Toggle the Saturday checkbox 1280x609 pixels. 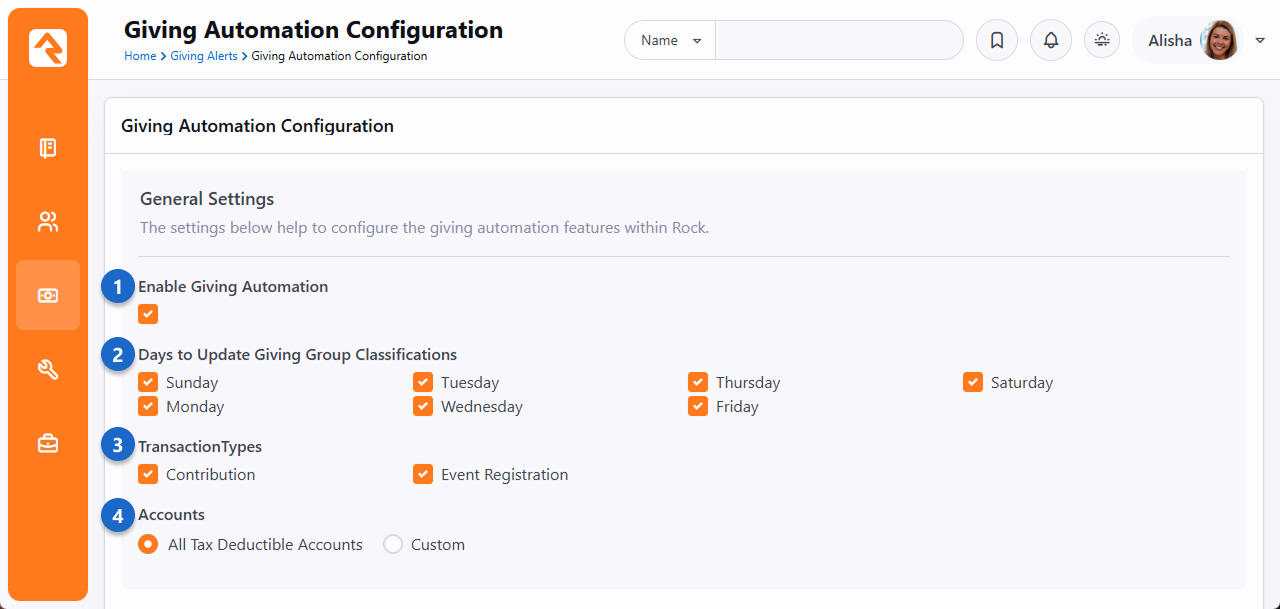tap(973, 382)
